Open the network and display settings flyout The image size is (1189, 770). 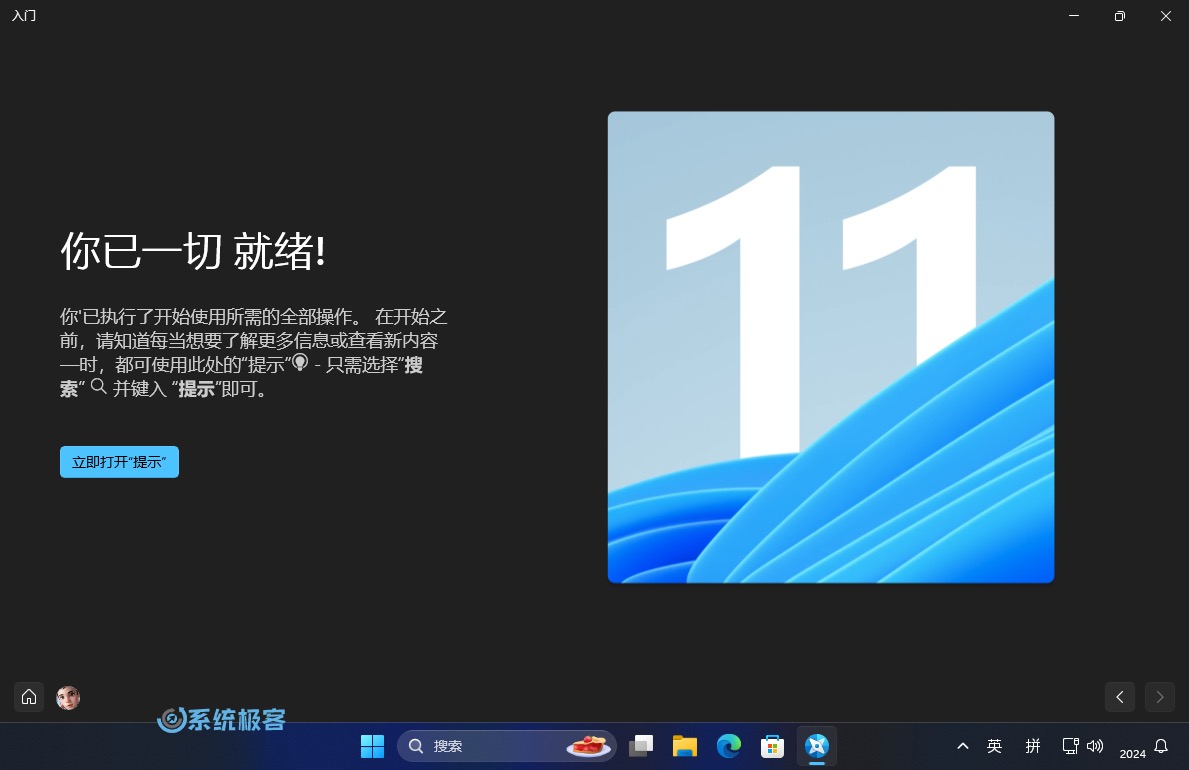coord(1070,746)
